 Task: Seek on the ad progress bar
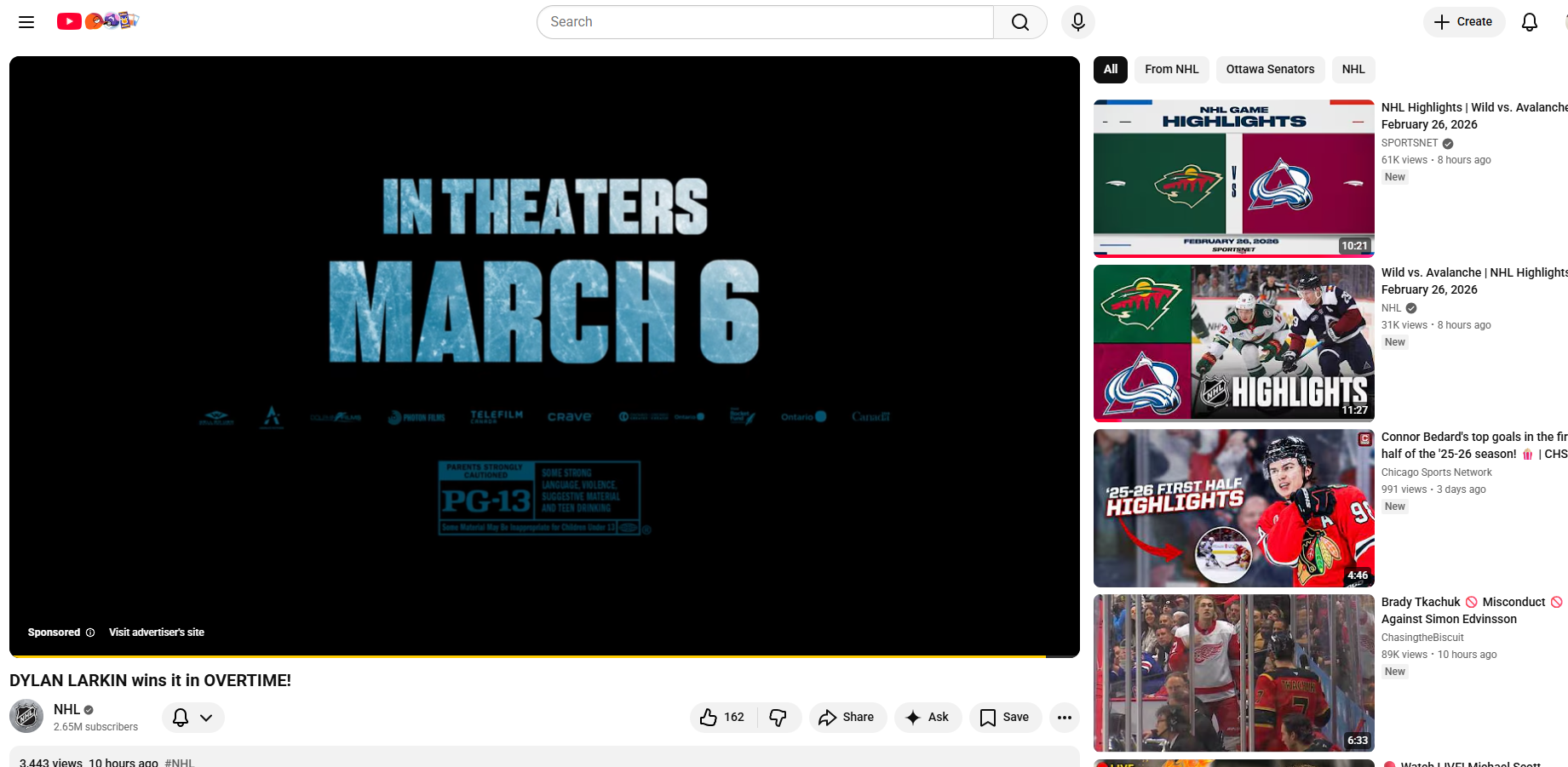tap(544, 656)
